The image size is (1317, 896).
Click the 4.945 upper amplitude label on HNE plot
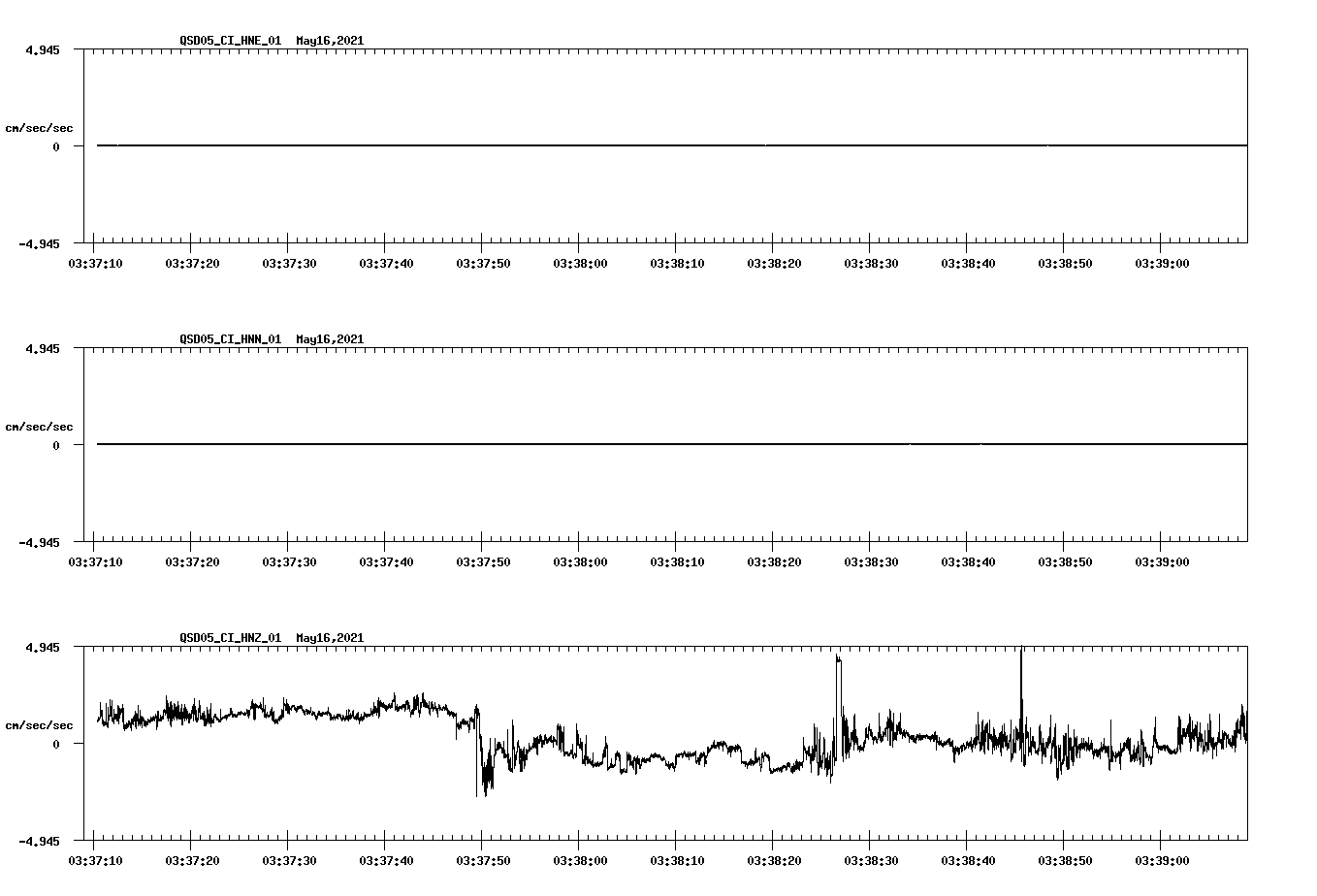(x=43, y=48)
